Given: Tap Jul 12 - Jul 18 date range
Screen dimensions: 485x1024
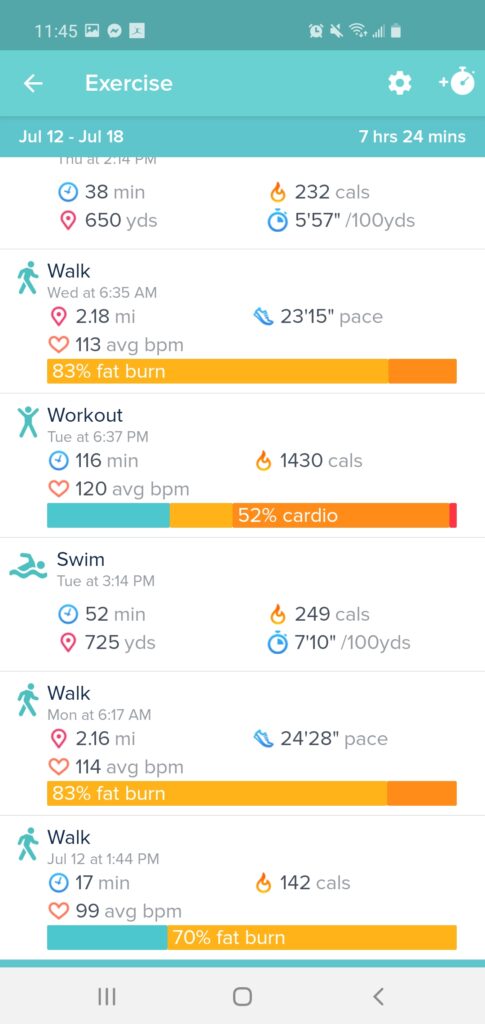Looking at the screenshot, I should coord(71,136).
